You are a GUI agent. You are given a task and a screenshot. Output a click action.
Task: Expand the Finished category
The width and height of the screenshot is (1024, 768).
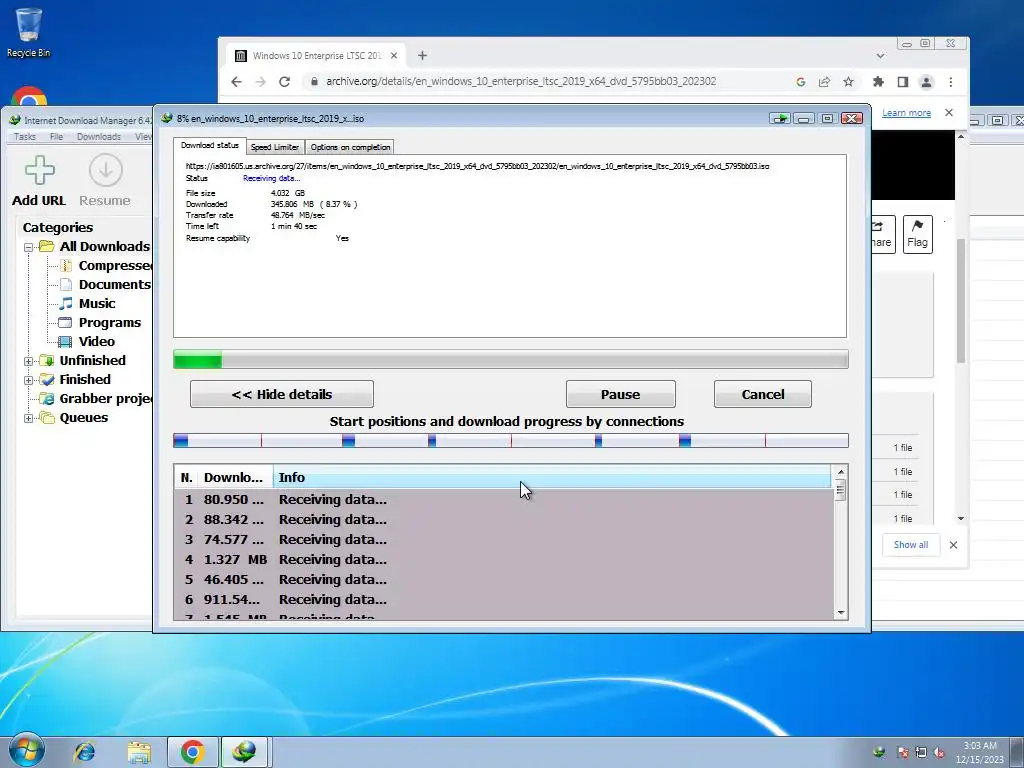coord(28,380)
